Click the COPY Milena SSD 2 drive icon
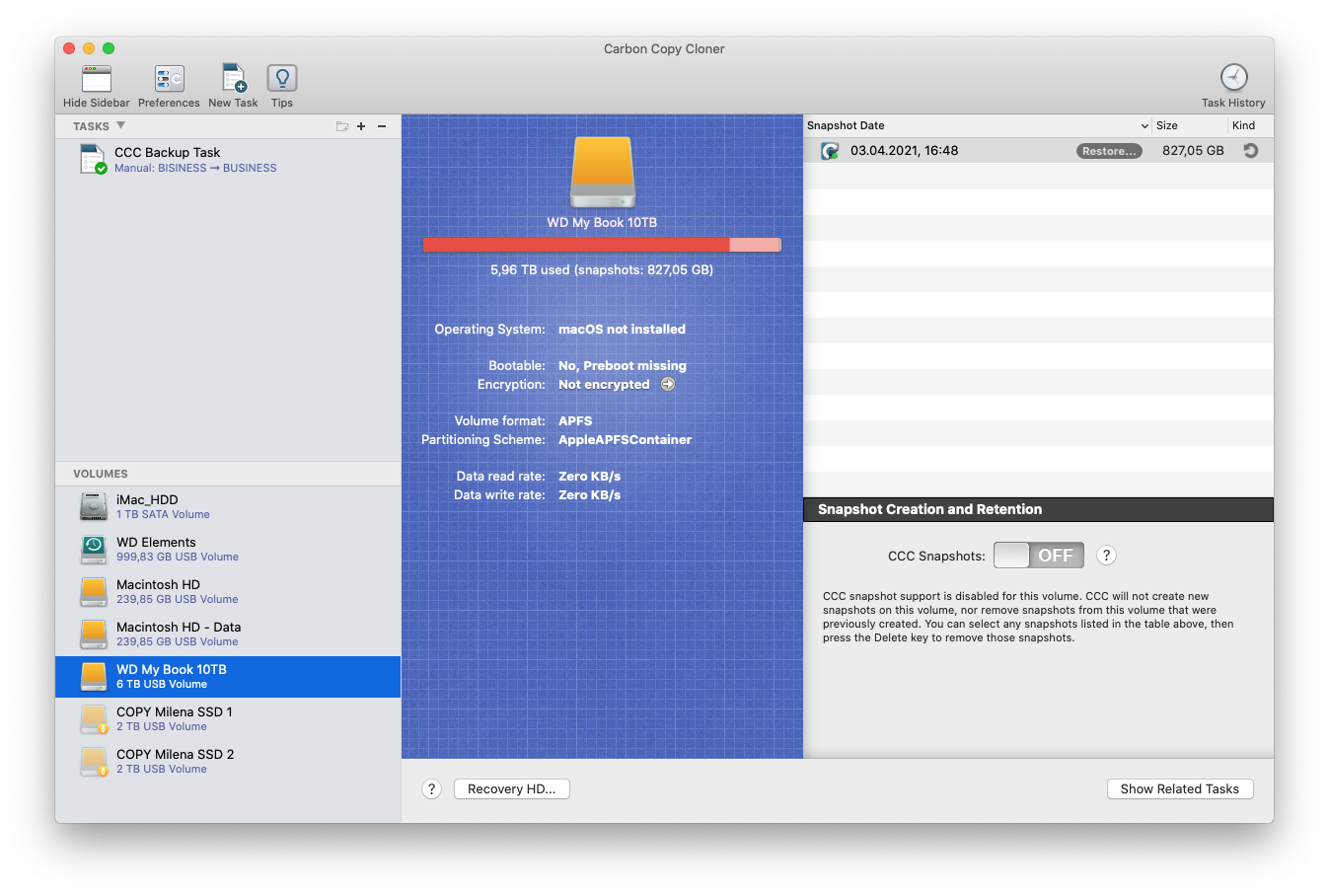The width and height of the screenshot is (1329, 896). point(94,761)
